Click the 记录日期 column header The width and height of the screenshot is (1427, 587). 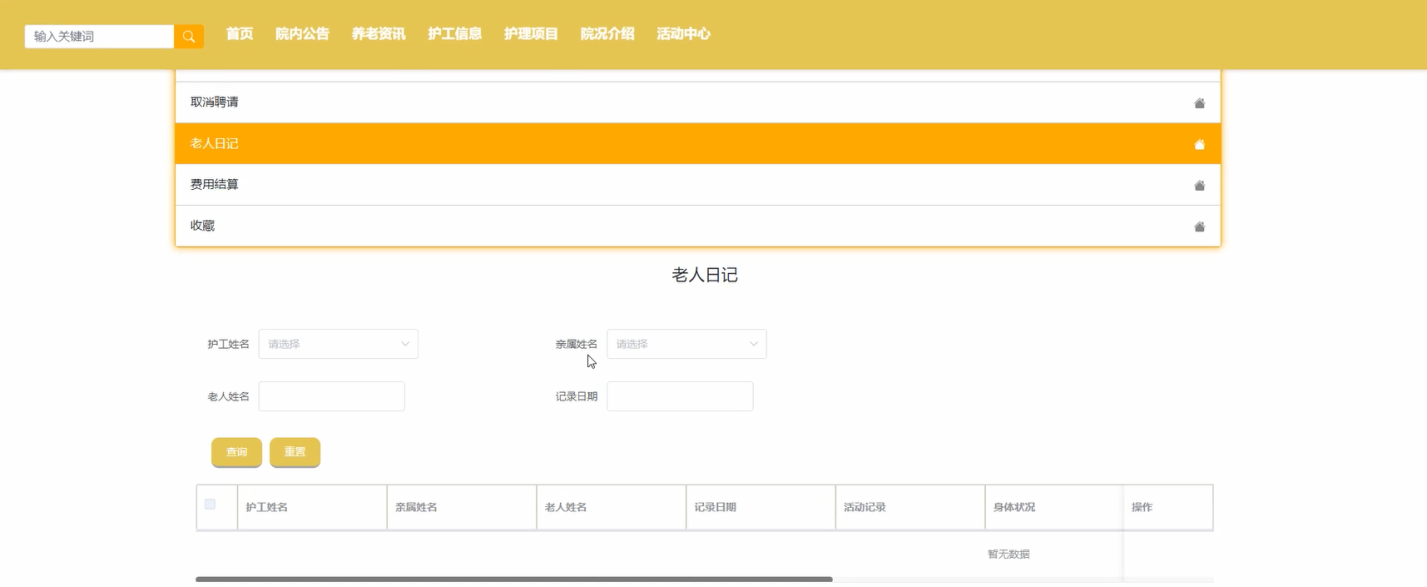[760, 507]
